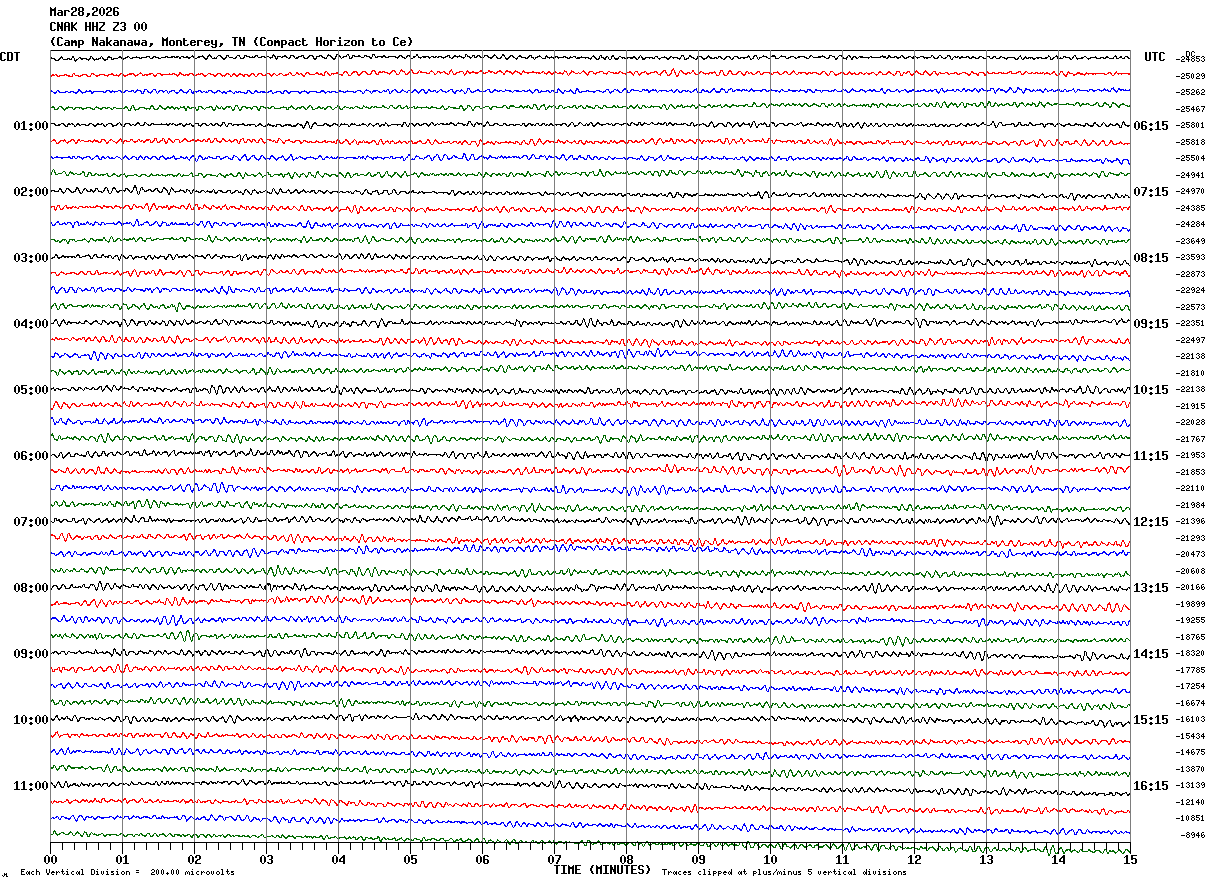Click the DC offset value -10851
Screen dimensions: 1210x886
pyautogui.click(x=1190, y=819)
